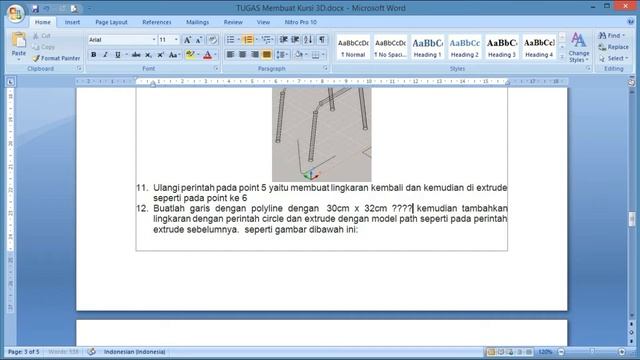This screenshot has width=640, height=360.
Task: Clear formatting from selection
Action: [212, 40]
